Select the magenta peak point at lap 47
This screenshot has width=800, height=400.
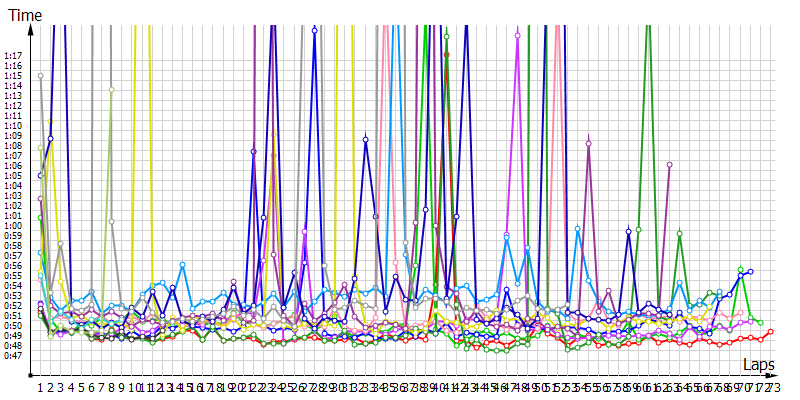tap(518, 35)
